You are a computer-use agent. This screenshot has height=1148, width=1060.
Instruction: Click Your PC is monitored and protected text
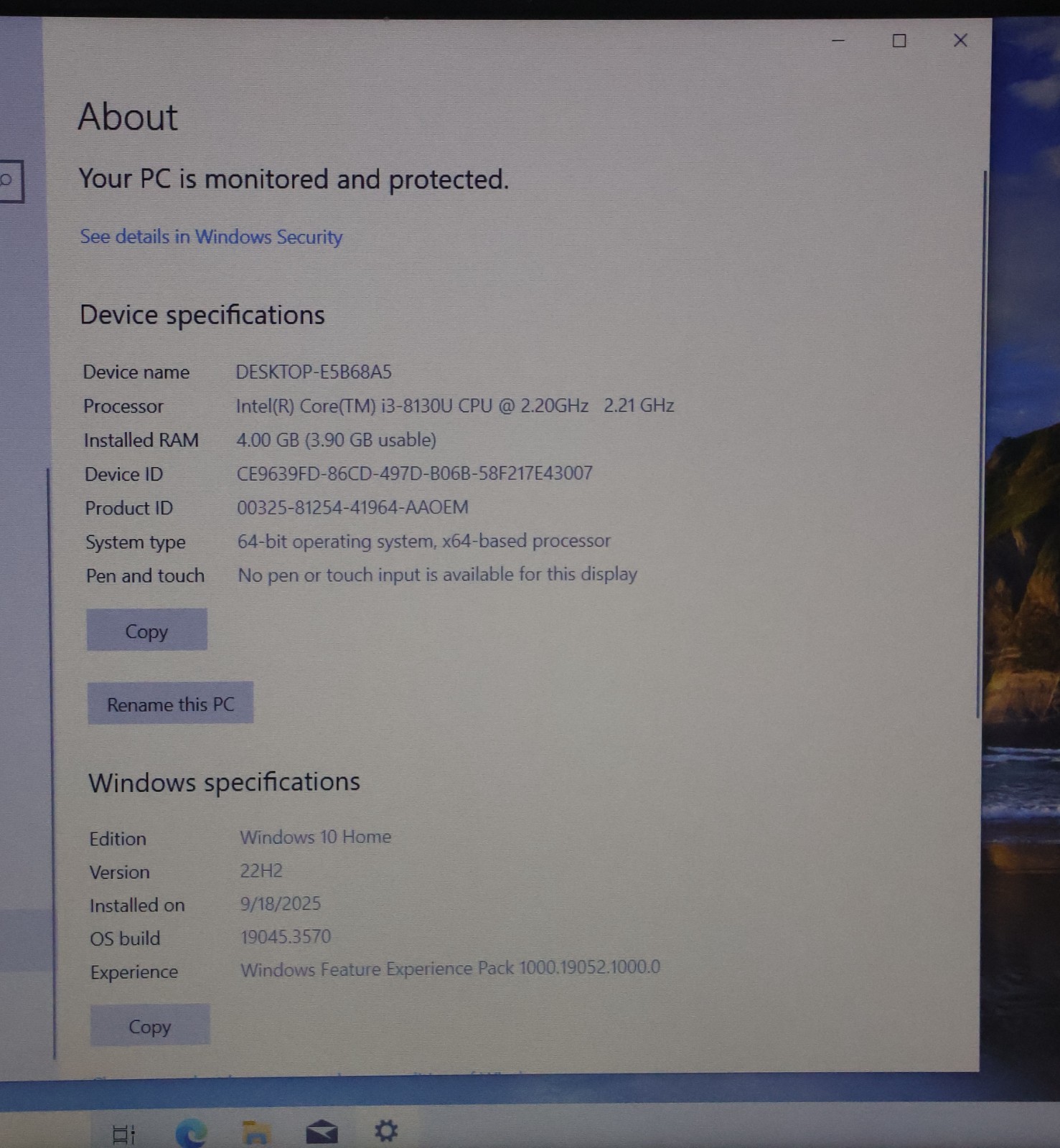tap(294, 179)
